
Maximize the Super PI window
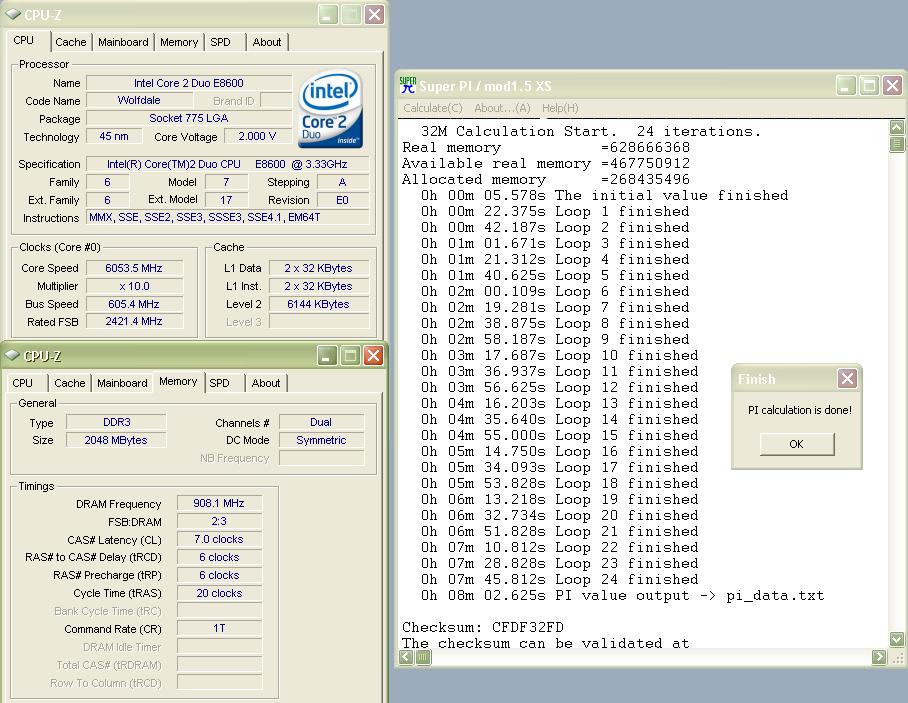click(869, 86)
